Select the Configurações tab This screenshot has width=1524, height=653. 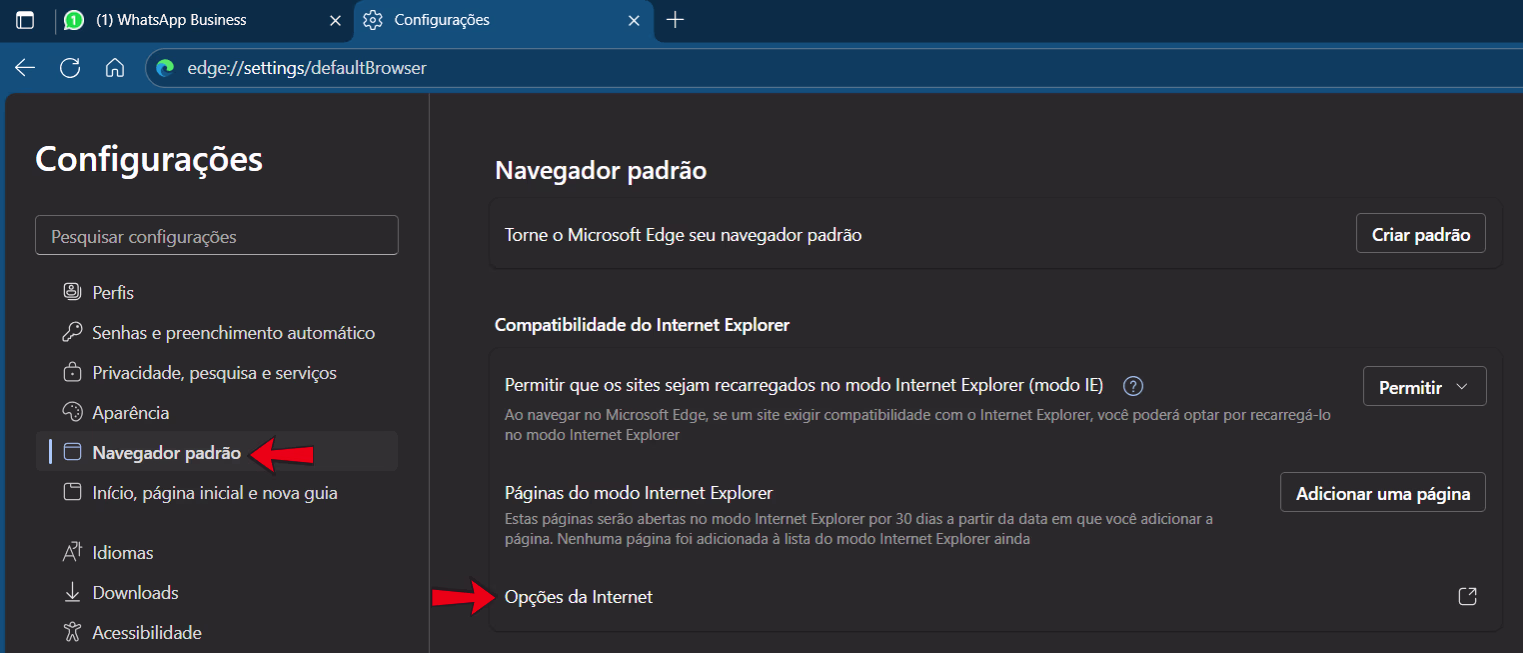pos(503,20)
